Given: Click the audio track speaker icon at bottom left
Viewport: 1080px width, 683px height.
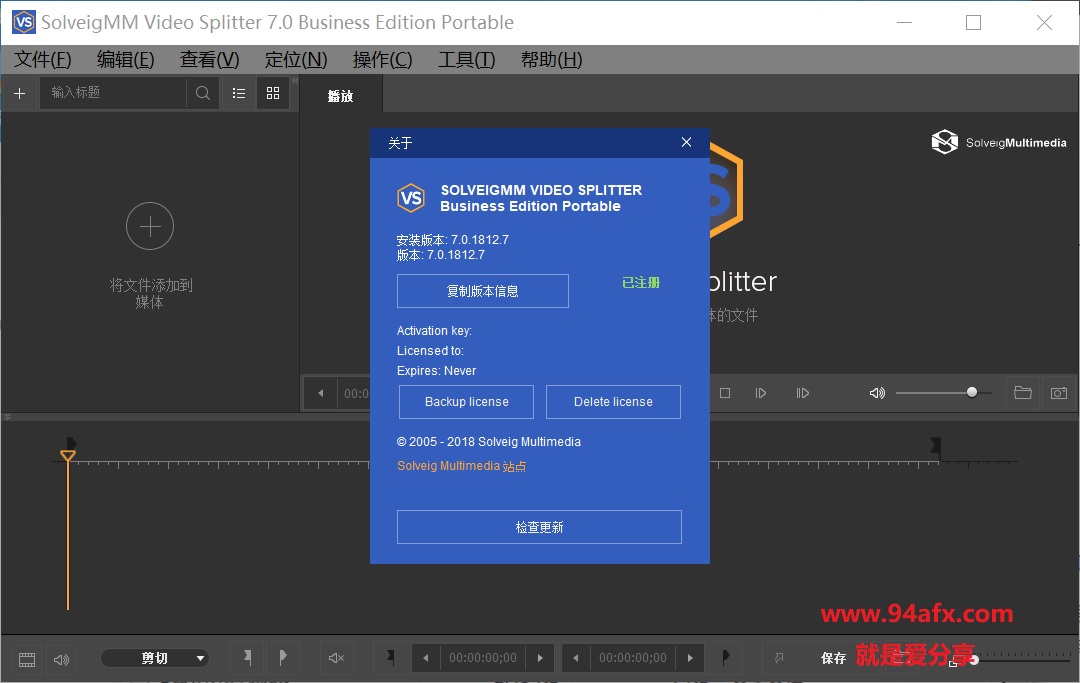Looking at the screenshot, I should coord(61,660).
